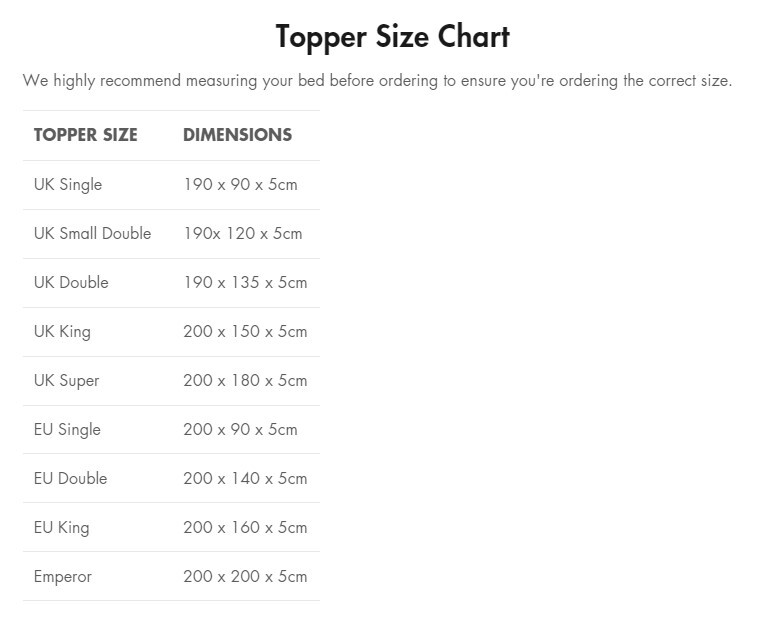Select the UK Super row label
Screen dimensions: 775x627
[66, 381]
